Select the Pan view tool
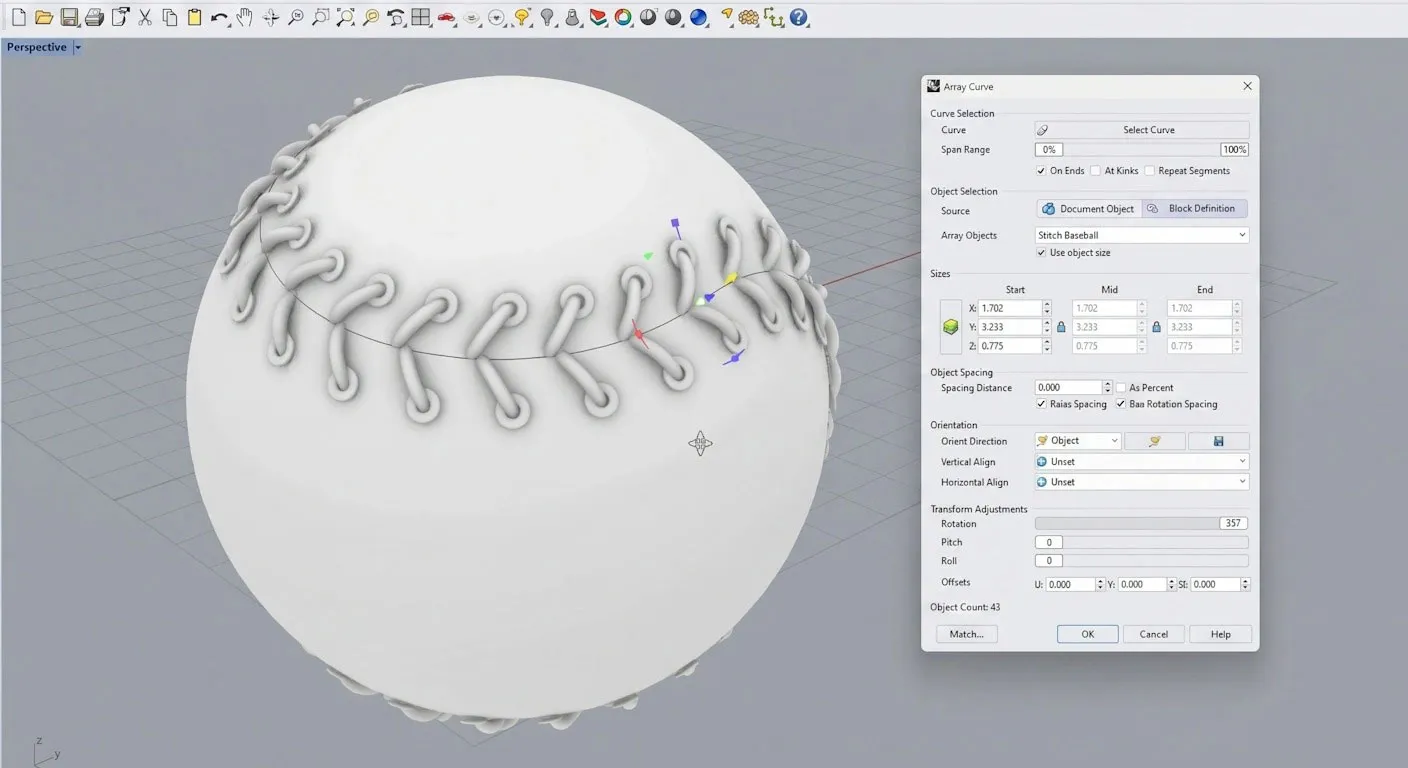Screen dimensions: 1408x768 (244, 16)
